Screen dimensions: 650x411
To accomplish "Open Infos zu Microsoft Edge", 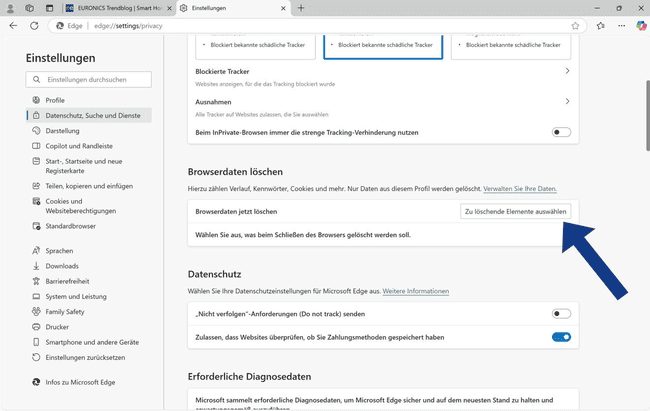I will tap(89, 382).
